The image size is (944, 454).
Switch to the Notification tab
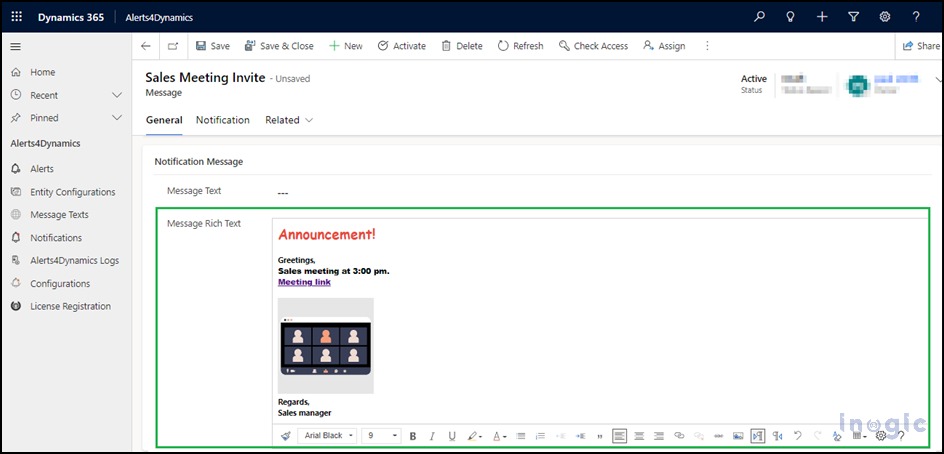223,120
